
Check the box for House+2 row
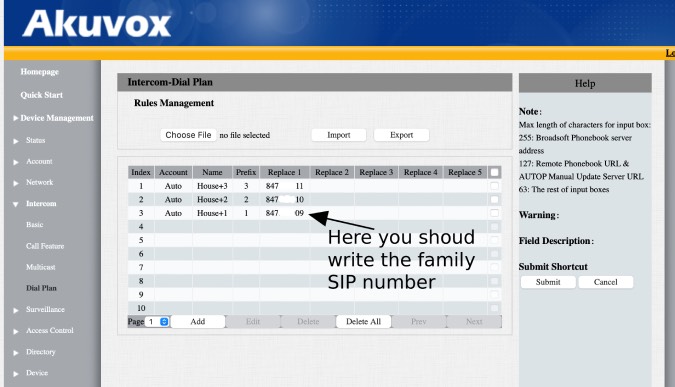click(x=494, y=199)
